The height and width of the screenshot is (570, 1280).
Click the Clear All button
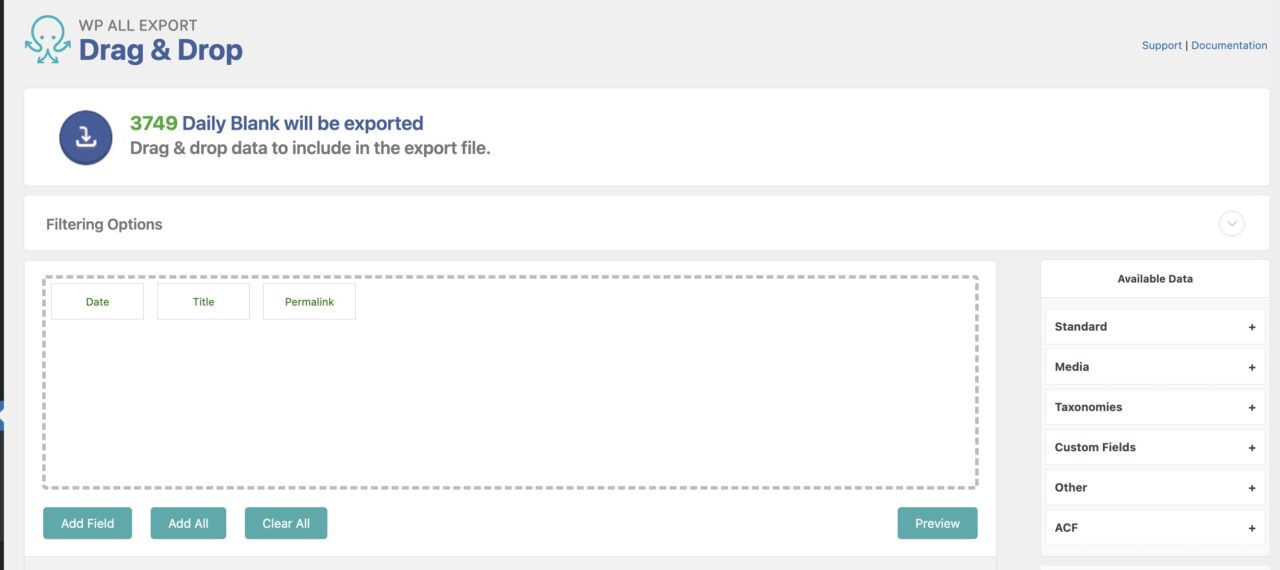coord(286,523)
